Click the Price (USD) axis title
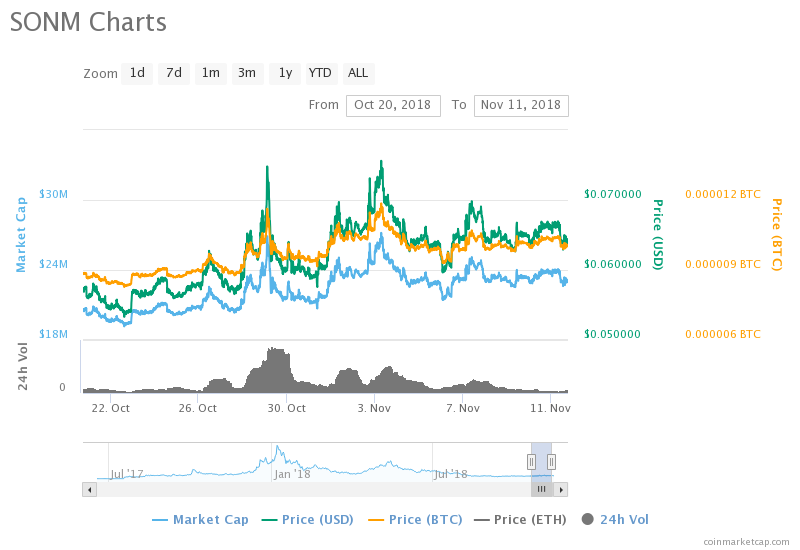The image size is (800, 550). click(658, 235)
